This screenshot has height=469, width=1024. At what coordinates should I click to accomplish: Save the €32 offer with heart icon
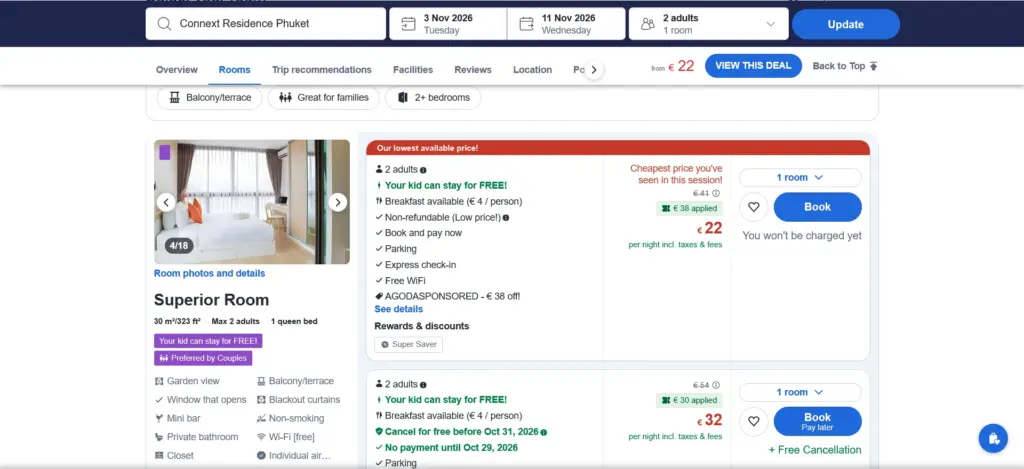pyautogui.click(x=754, y=421)
